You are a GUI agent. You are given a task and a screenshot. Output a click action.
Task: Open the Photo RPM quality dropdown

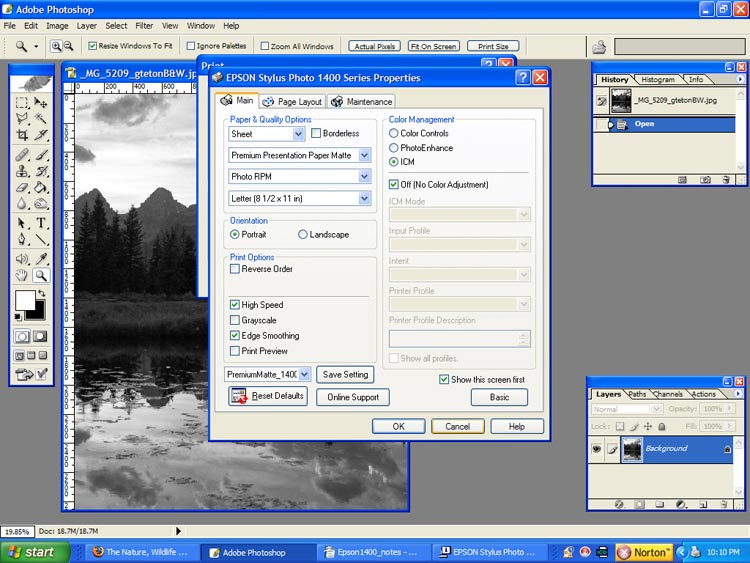coord(364,177)
